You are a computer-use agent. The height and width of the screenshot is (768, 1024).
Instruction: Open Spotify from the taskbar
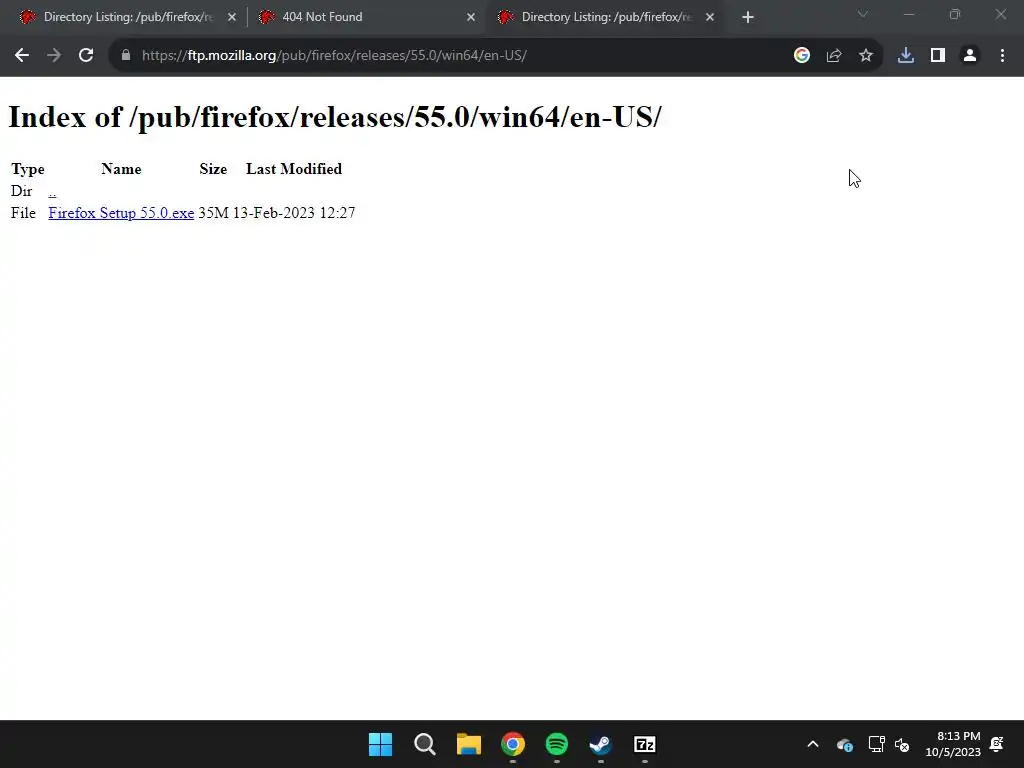click(x=556, y=744)
